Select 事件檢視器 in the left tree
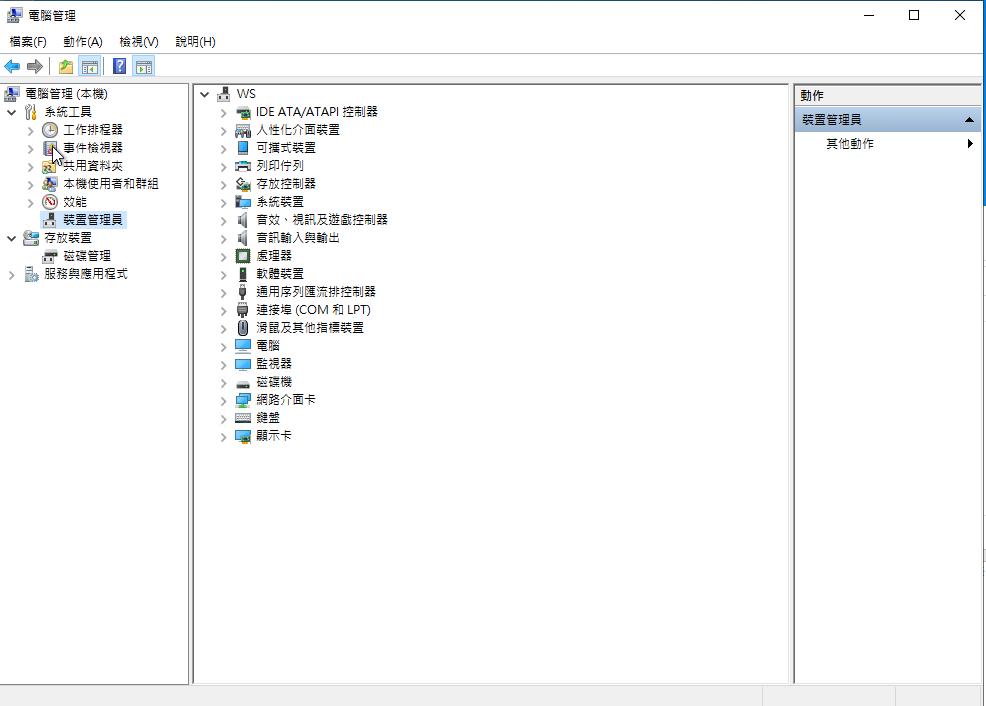Viewport: 986px width, 706px height. click(93, 148)
